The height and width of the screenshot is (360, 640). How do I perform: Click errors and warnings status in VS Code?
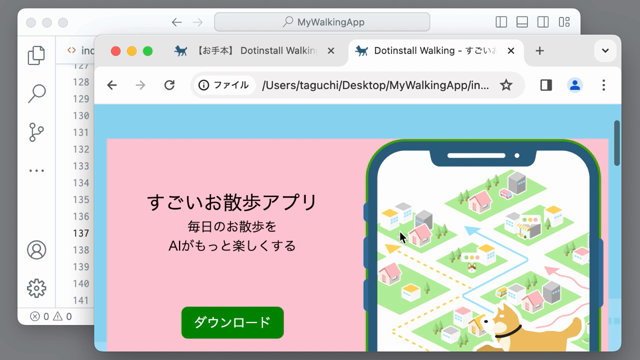tap(51, 316)
